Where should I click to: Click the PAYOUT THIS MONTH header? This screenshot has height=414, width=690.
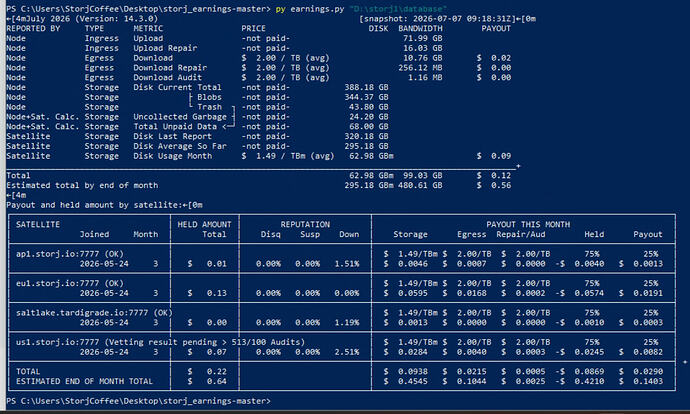click(528, 224)
